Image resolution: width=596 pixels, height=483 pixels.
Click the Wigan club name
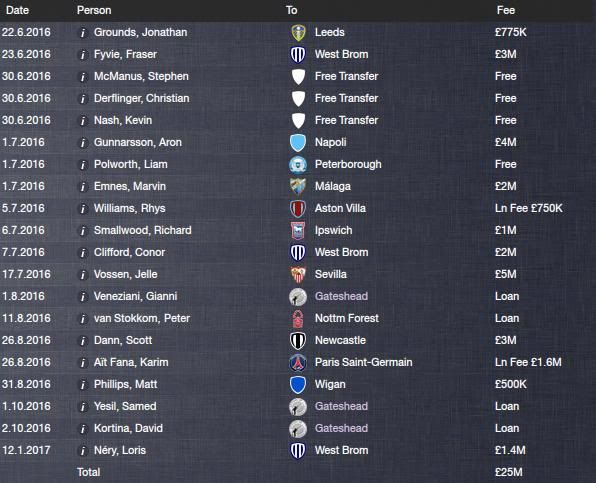point(330,385)
